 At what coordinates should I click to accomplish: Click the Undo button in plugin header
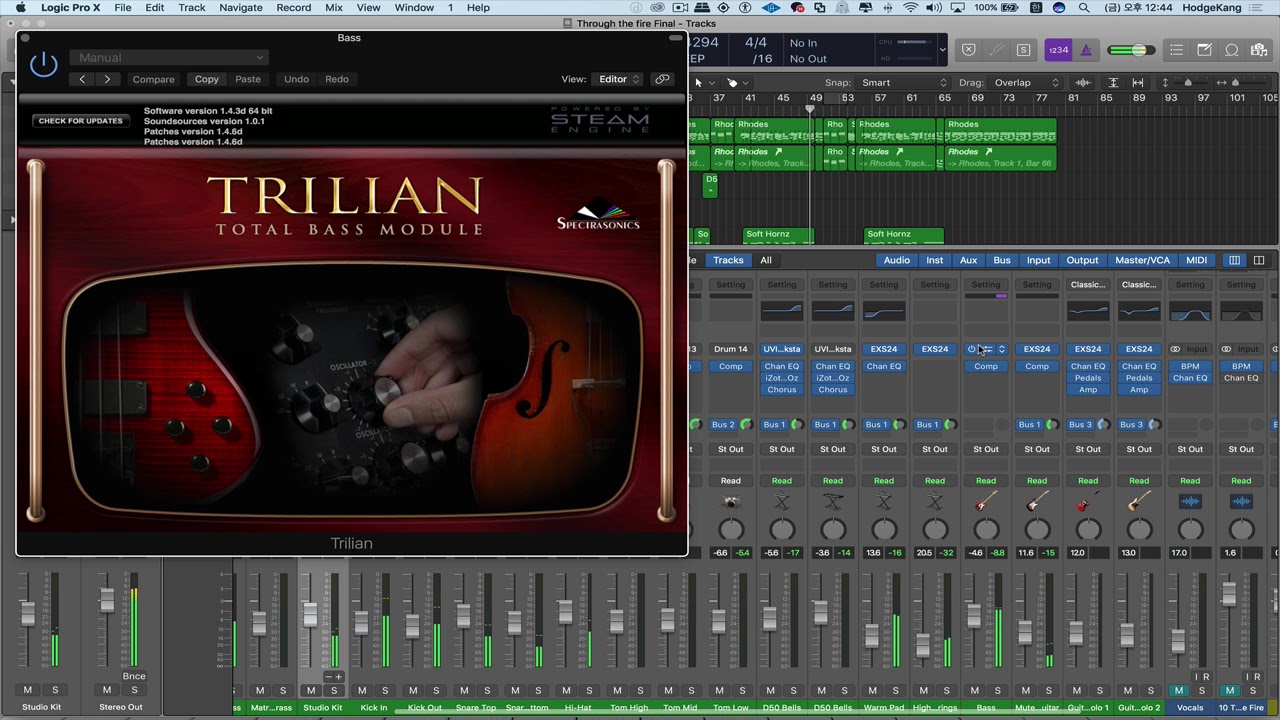click(296, 79)
